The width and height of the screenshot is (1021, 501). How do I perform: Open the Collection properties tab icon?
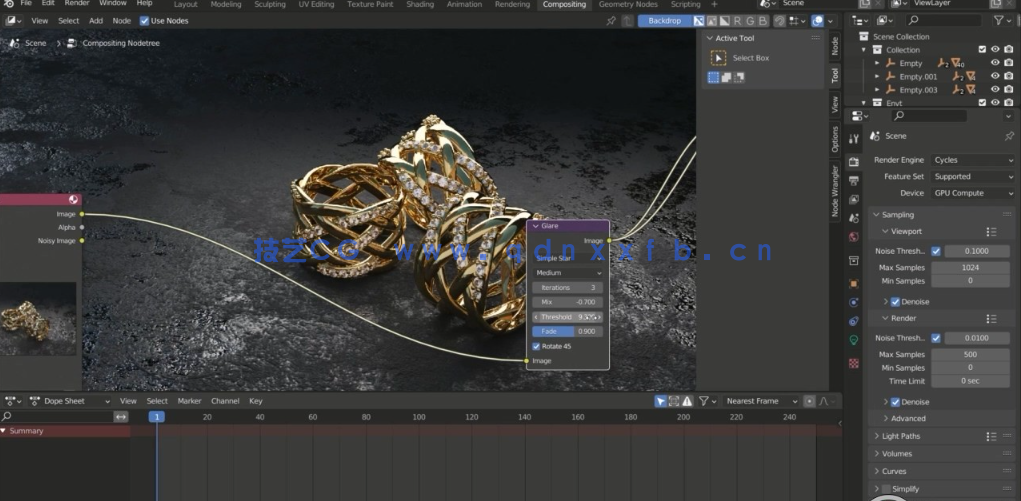854,261
